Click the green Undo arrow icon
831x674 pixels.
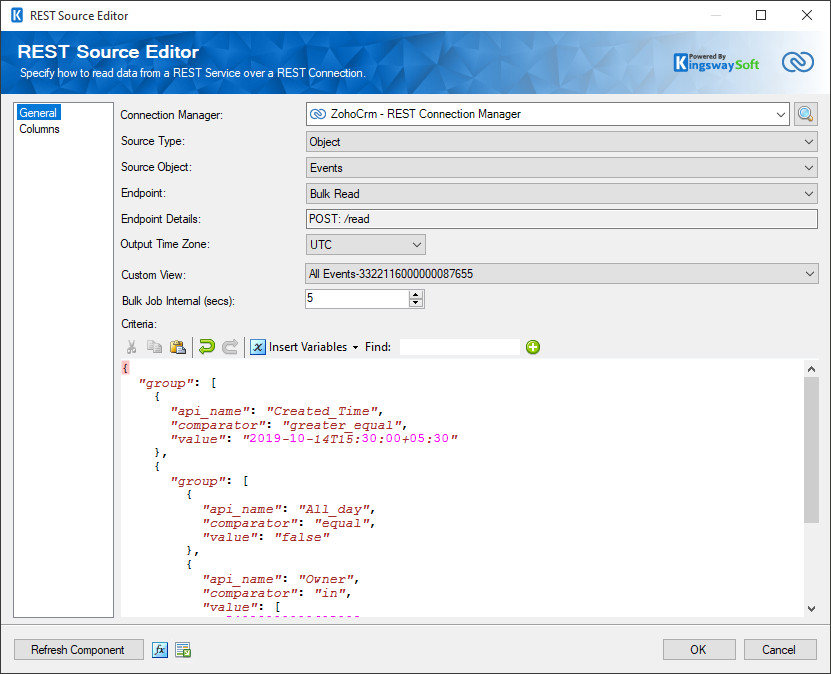coord(207,347)
